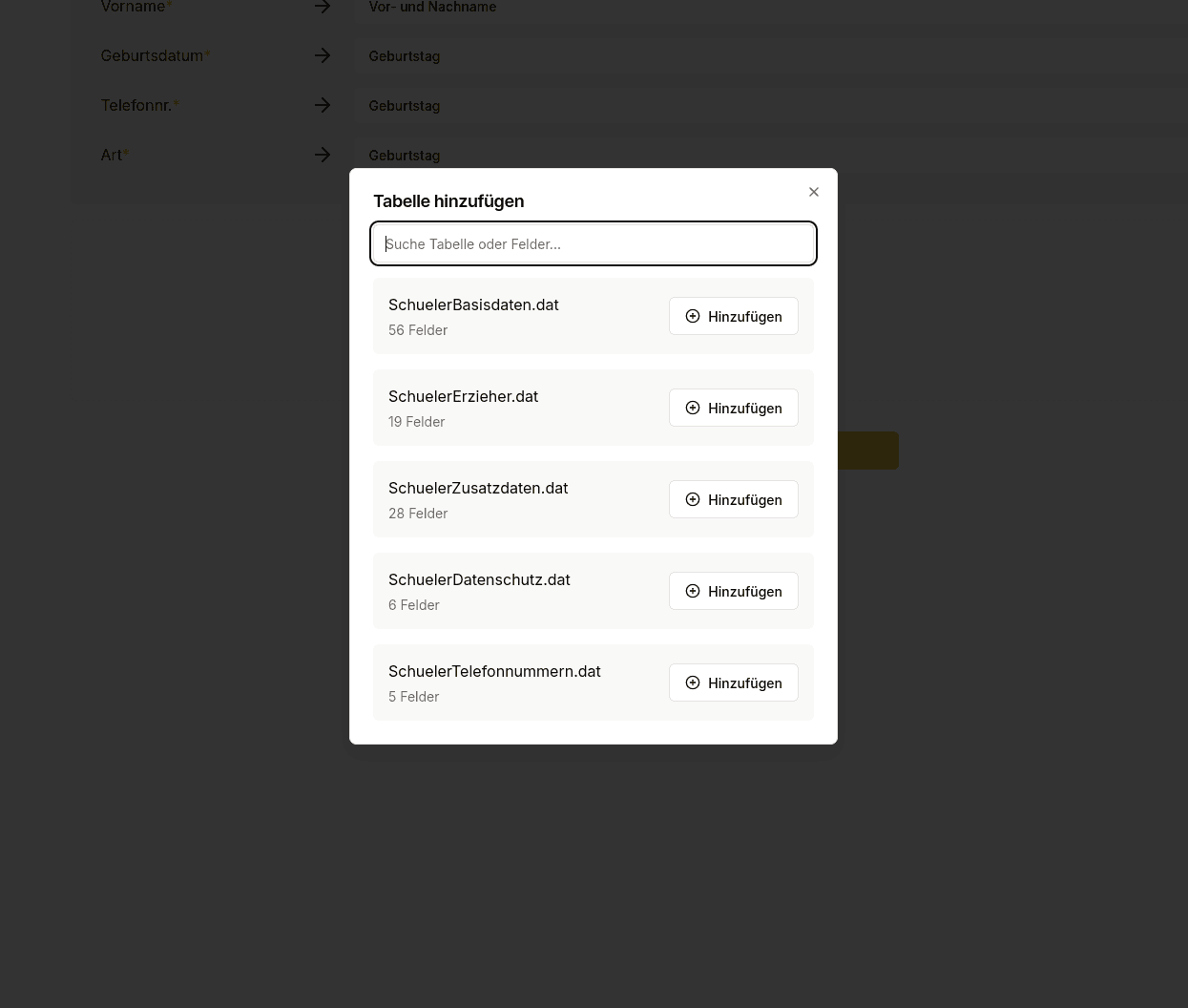Click the plus icon beside SchuelerErzieher.dat

pyautogui.click(x=693, y=408)
